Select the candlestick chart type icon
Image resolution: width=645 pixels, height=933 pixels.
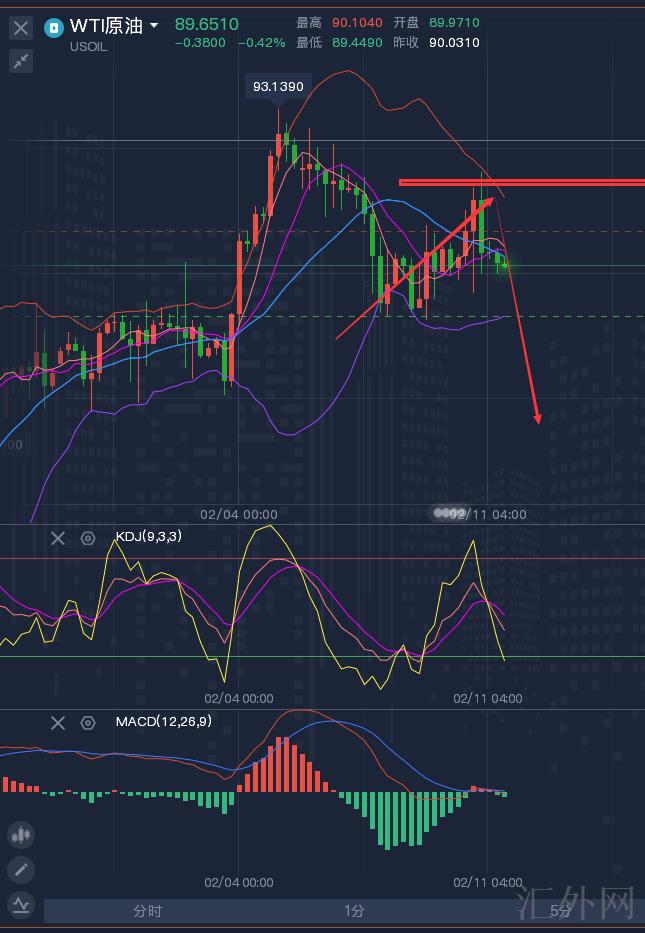click(x=21, y=835)
